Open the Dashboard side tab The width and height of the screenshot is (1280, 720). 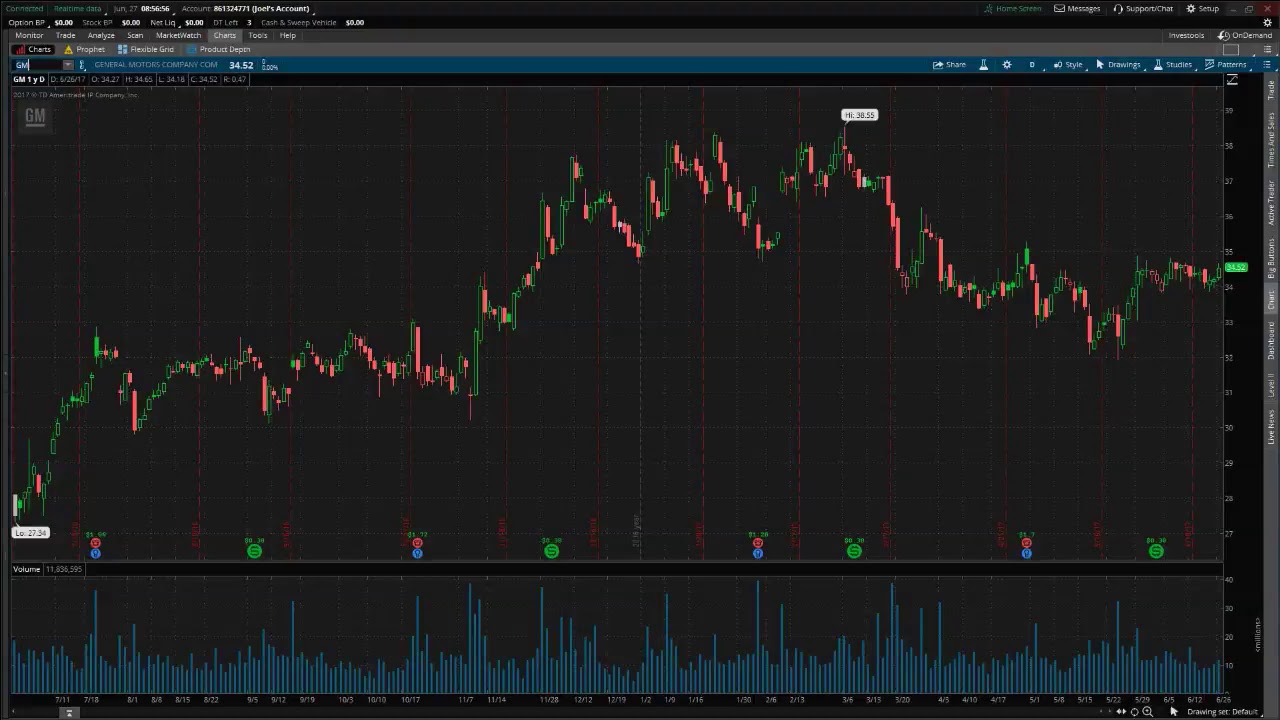pyautogui.click(x=1271, y=341)
